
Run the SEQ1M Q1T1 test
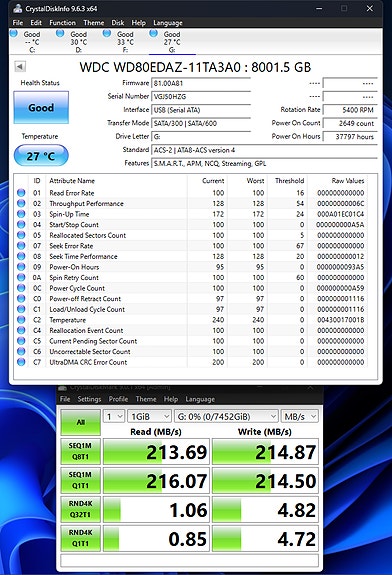80,480
